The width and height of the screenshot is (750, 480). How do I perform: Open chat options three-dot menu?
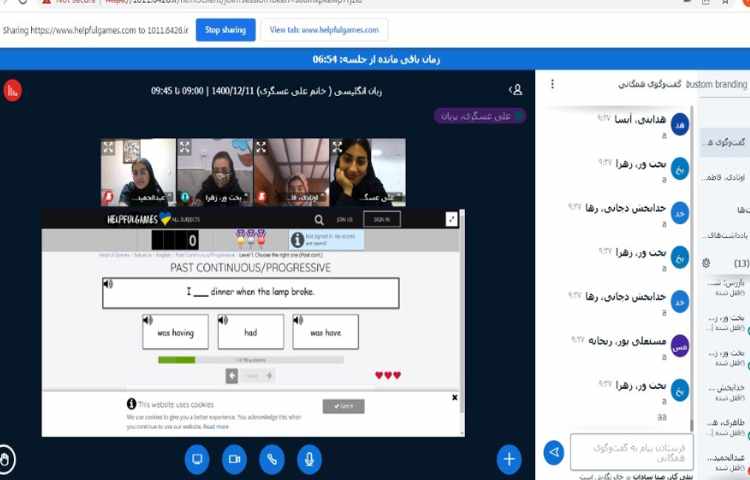[552, 84]
